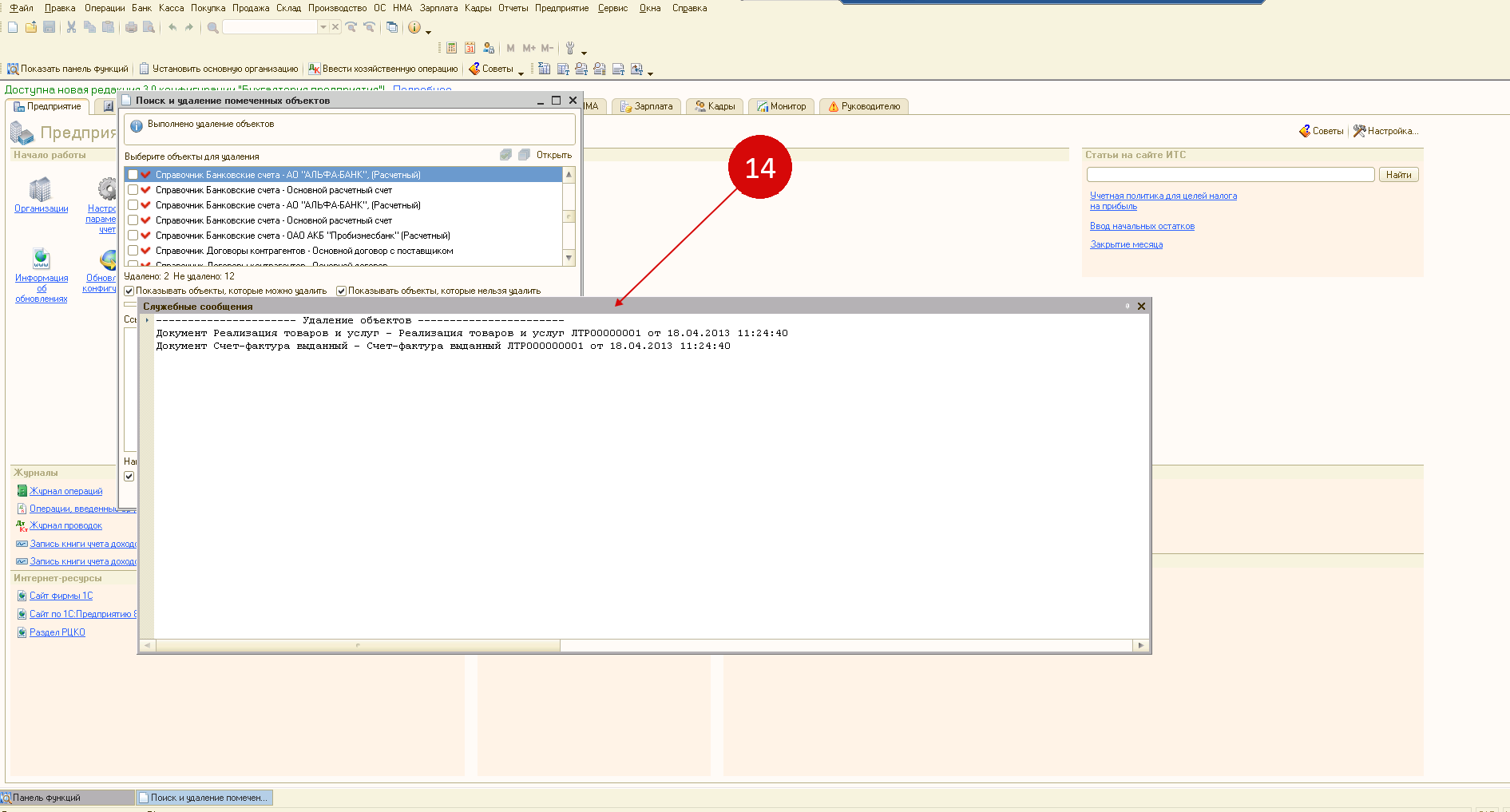Toggle Показывать объекты, которые можно удалить
Viewport: 1510px width, 812px height.
click(x=129, y=291)
